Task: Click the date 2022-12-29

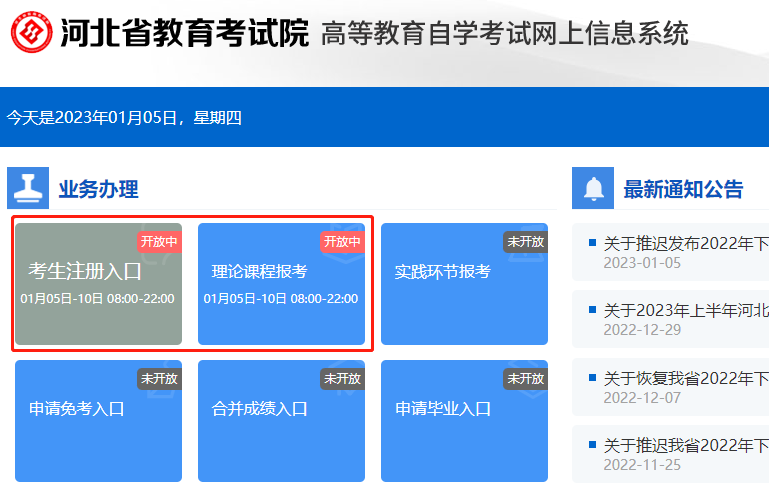Action: click(642, 330)
